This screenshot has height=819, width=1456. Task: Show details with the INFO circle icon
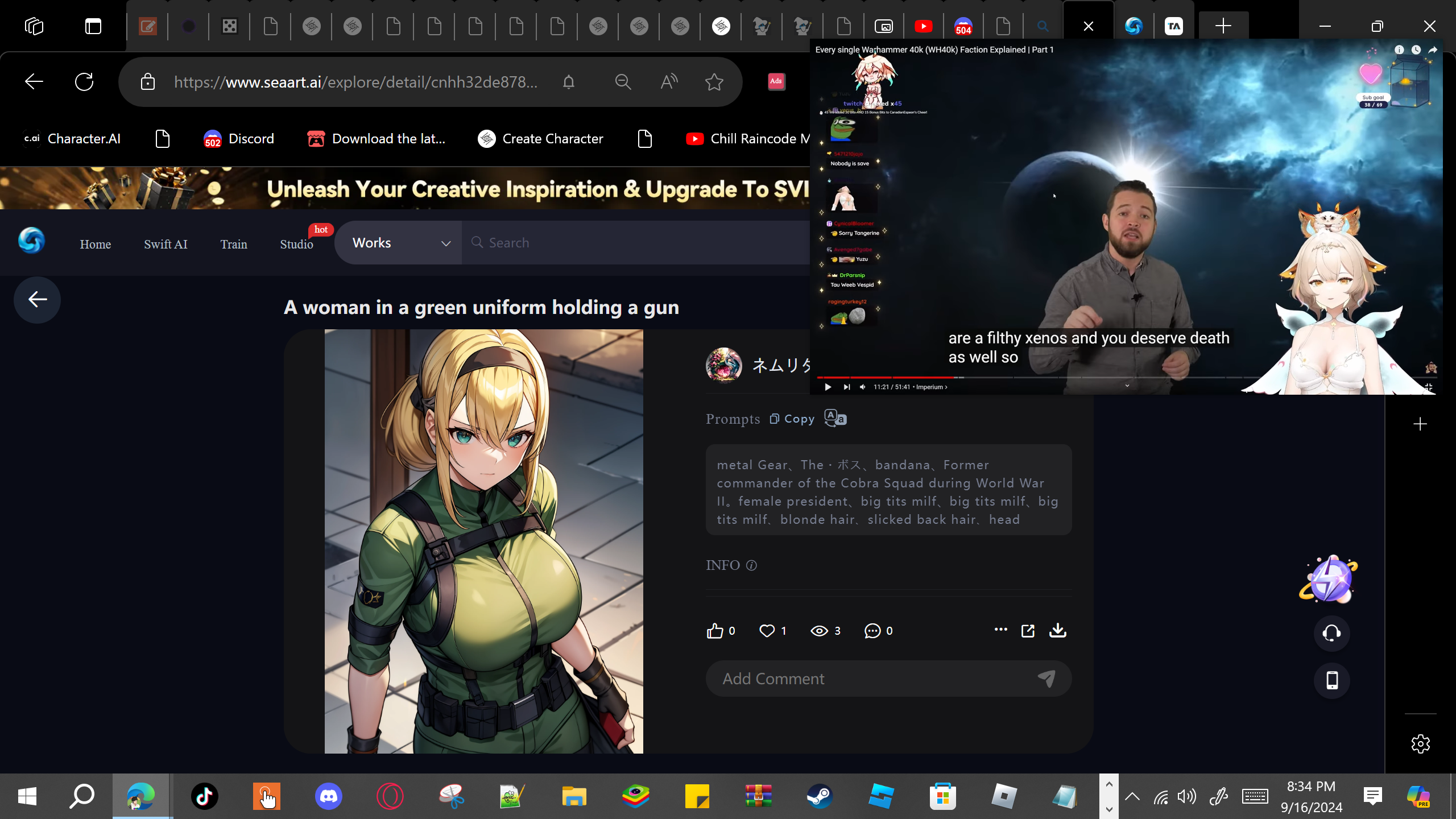751,565
